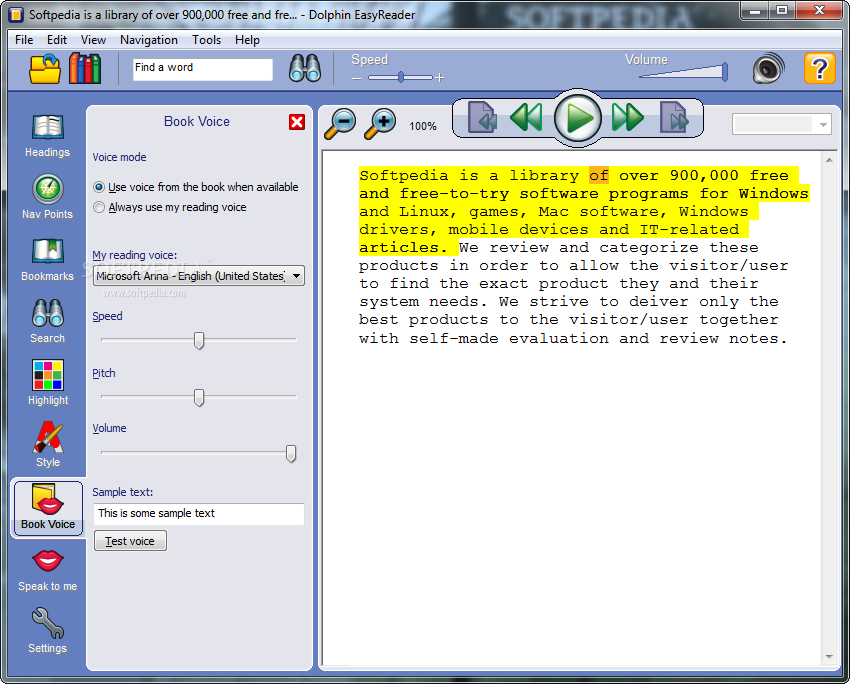Zoom out with the minus magnifier
850x684 pixels.
tap(340, 124)
